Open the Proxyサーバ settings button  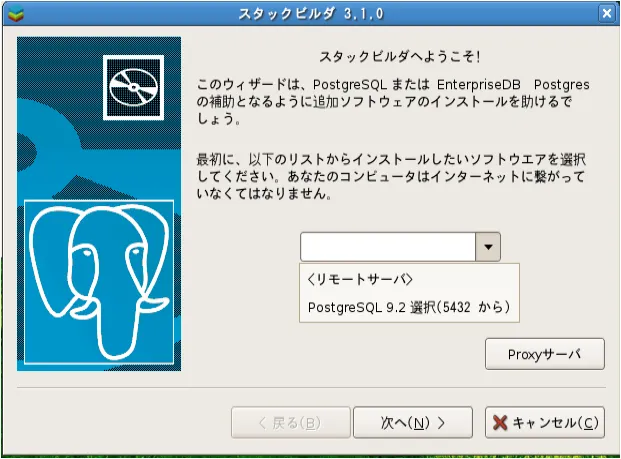(x=545, y=354)
